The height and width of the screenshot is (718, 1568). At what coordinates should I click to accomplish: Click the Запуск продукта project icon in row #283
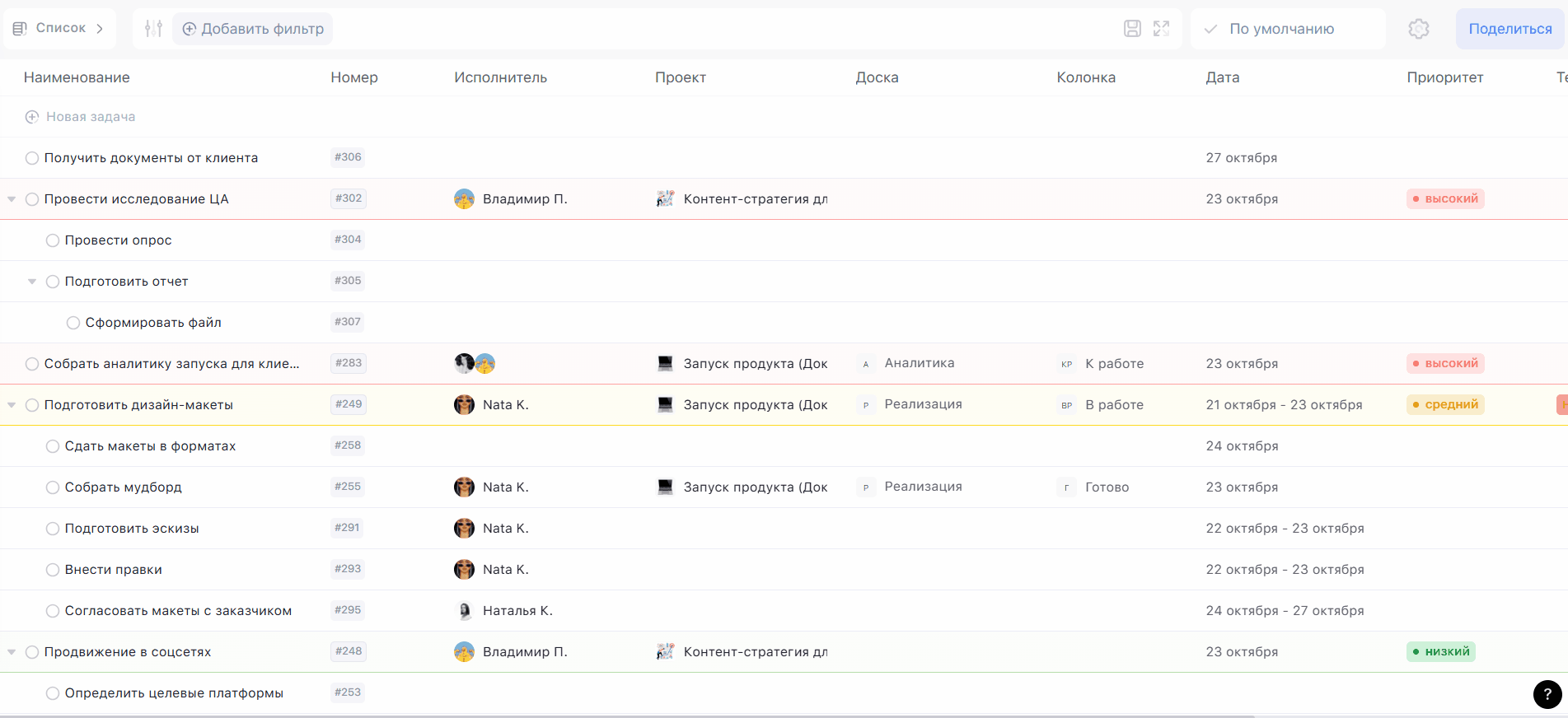(665, 363)
